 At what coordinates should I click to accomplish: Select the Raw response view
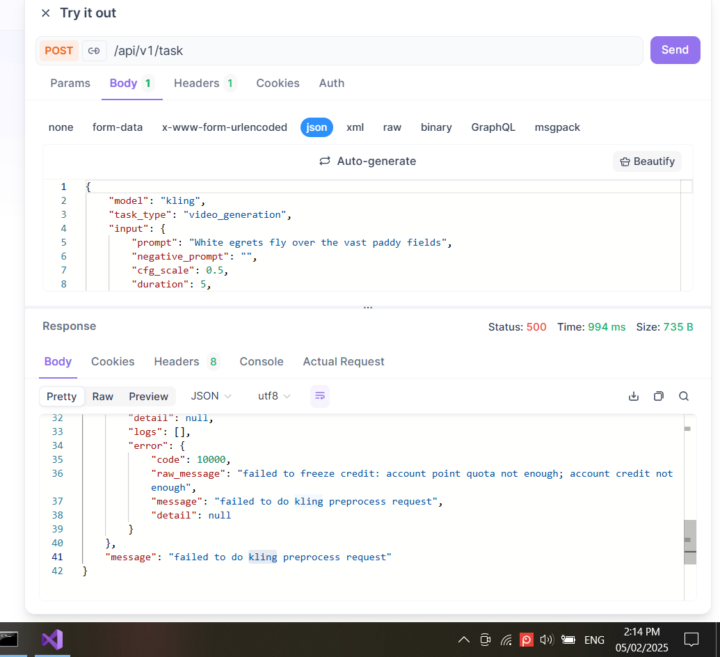coord(102,396)
